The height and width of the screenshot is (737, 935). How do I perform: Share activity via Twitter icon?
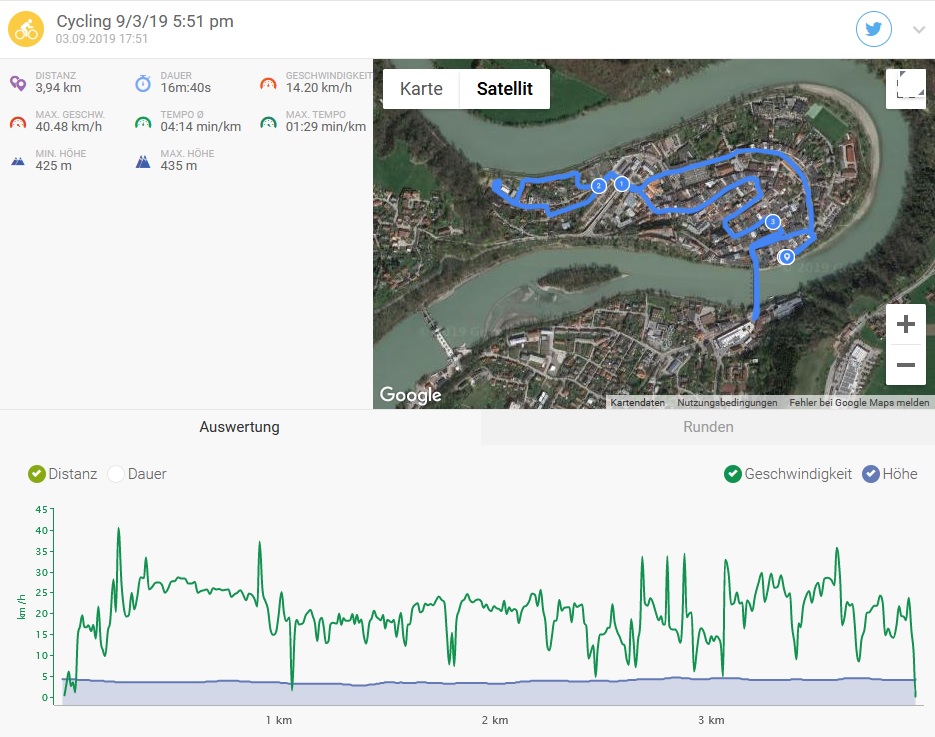click(x=873, y=29)
